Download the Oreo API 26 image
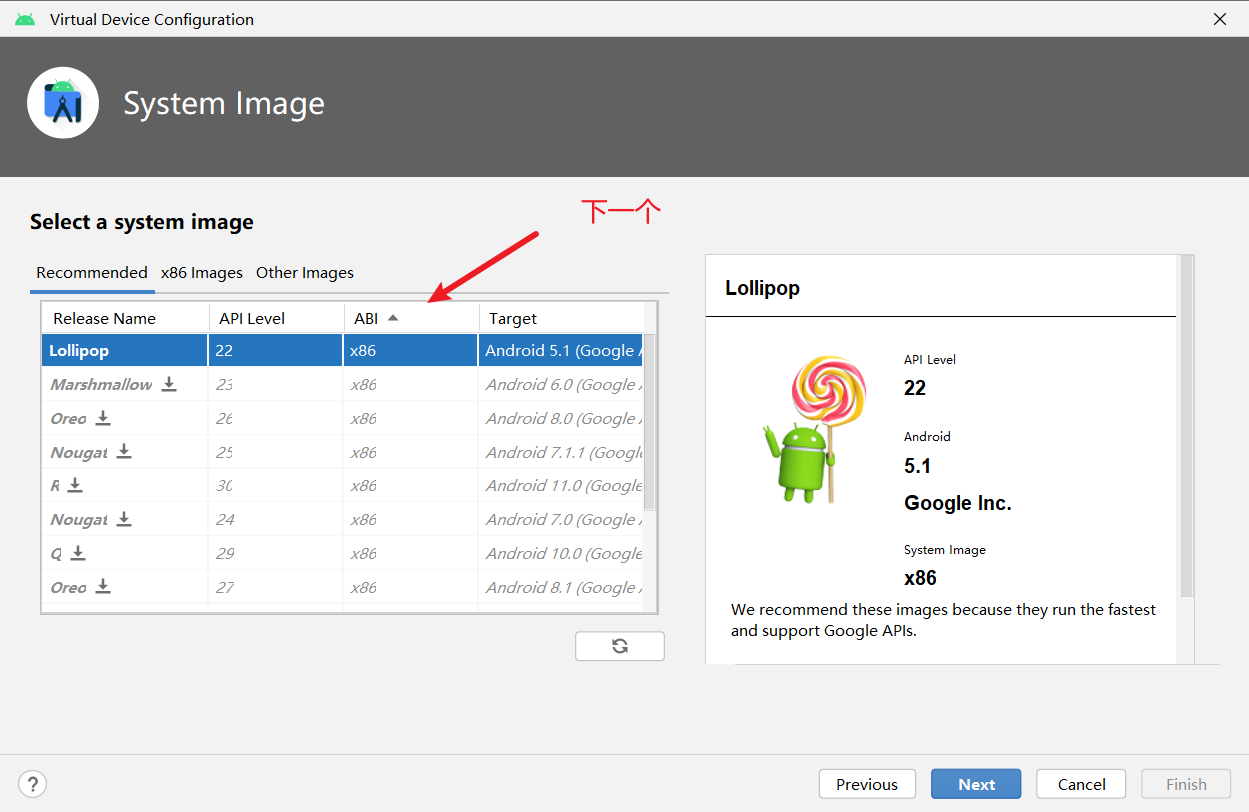This screenshot has height=812, width=1249. pyautogui.click(x=103, y=418)
